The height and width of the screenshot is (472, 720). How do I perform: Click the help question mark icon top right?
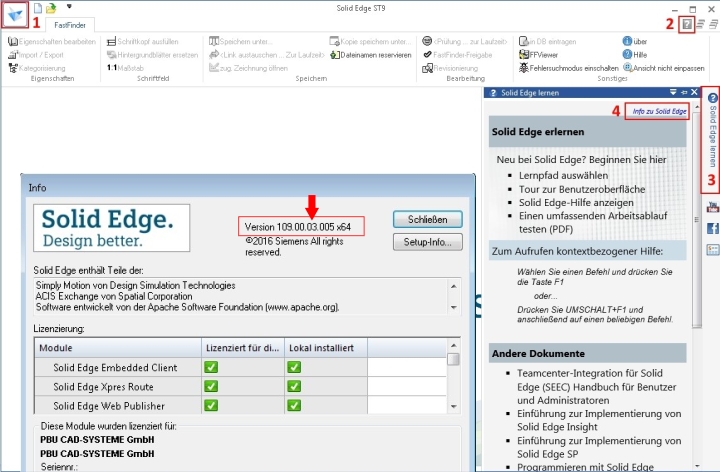(x=687, y=24)
